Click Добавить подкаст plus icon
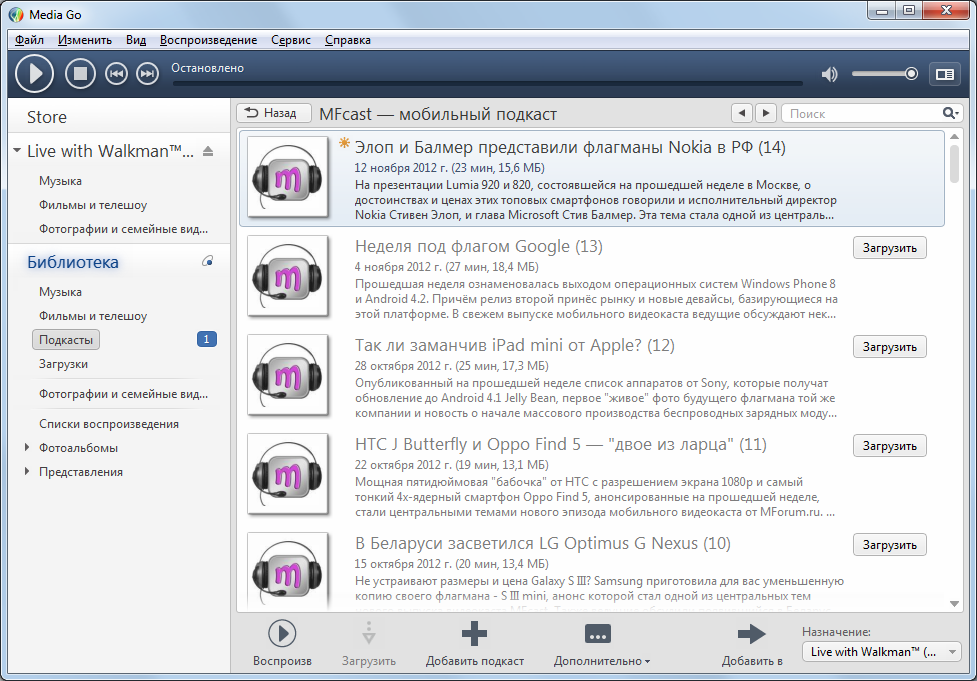The height and width of the screenshot is (681, 977). tap(474, 634)
